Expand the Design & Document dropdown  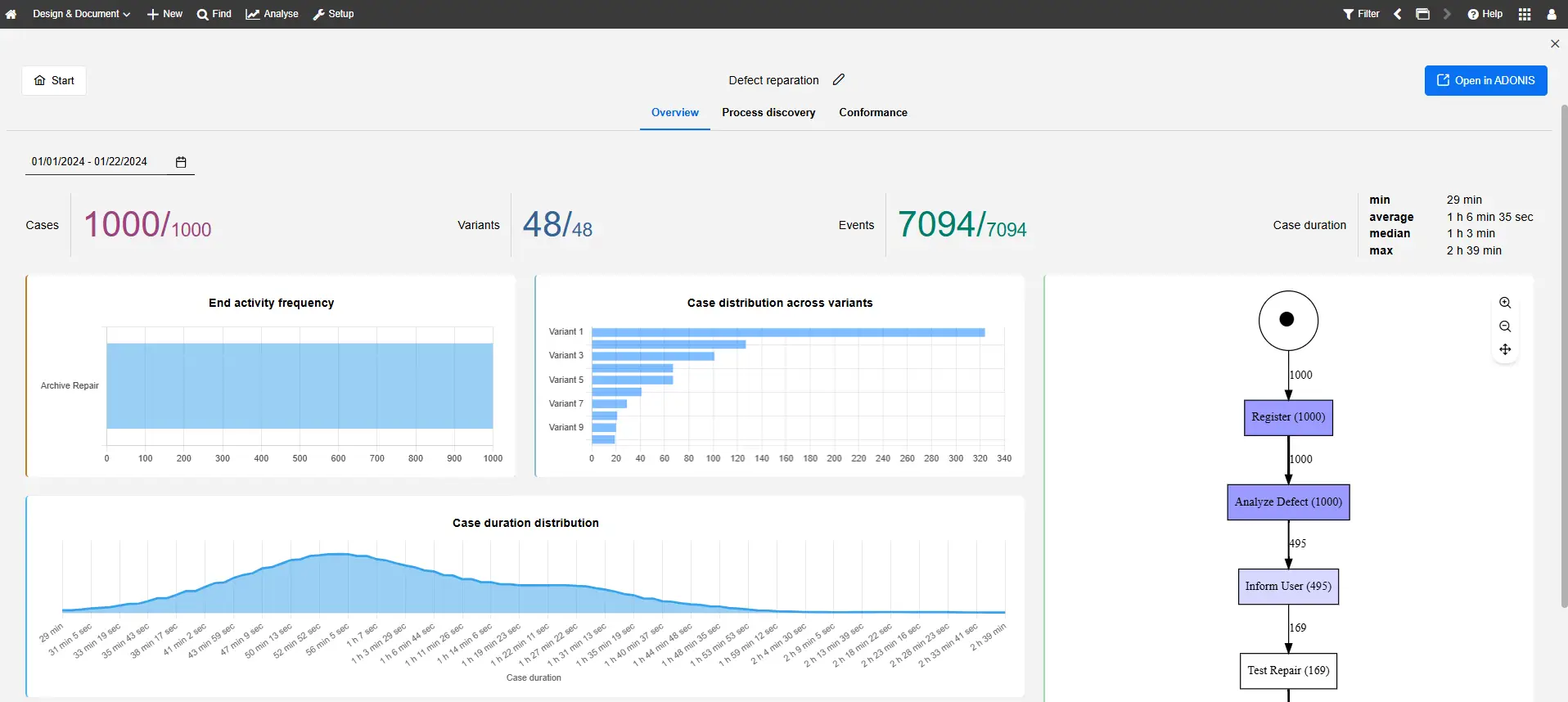click(81, 14)
